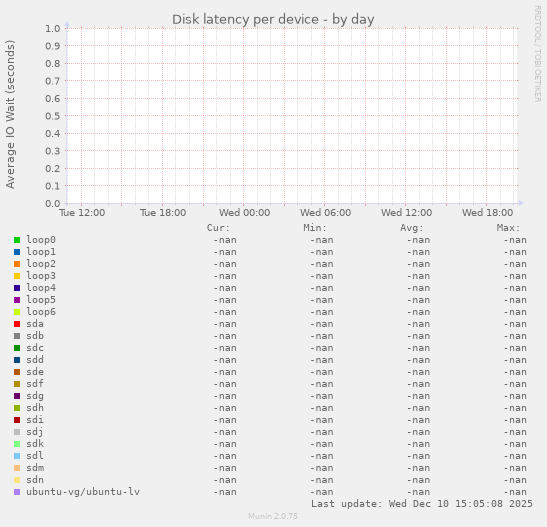Select the sdl legend label

pos(35,456)
